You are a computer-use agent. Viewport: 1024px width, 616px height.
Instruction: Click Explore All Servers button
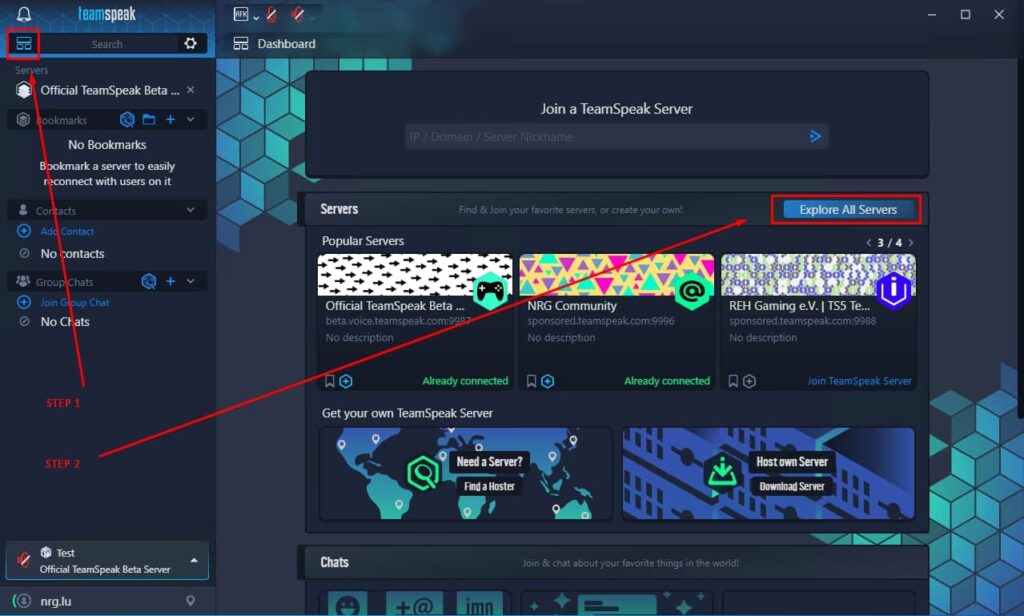(x=848, y=210)
